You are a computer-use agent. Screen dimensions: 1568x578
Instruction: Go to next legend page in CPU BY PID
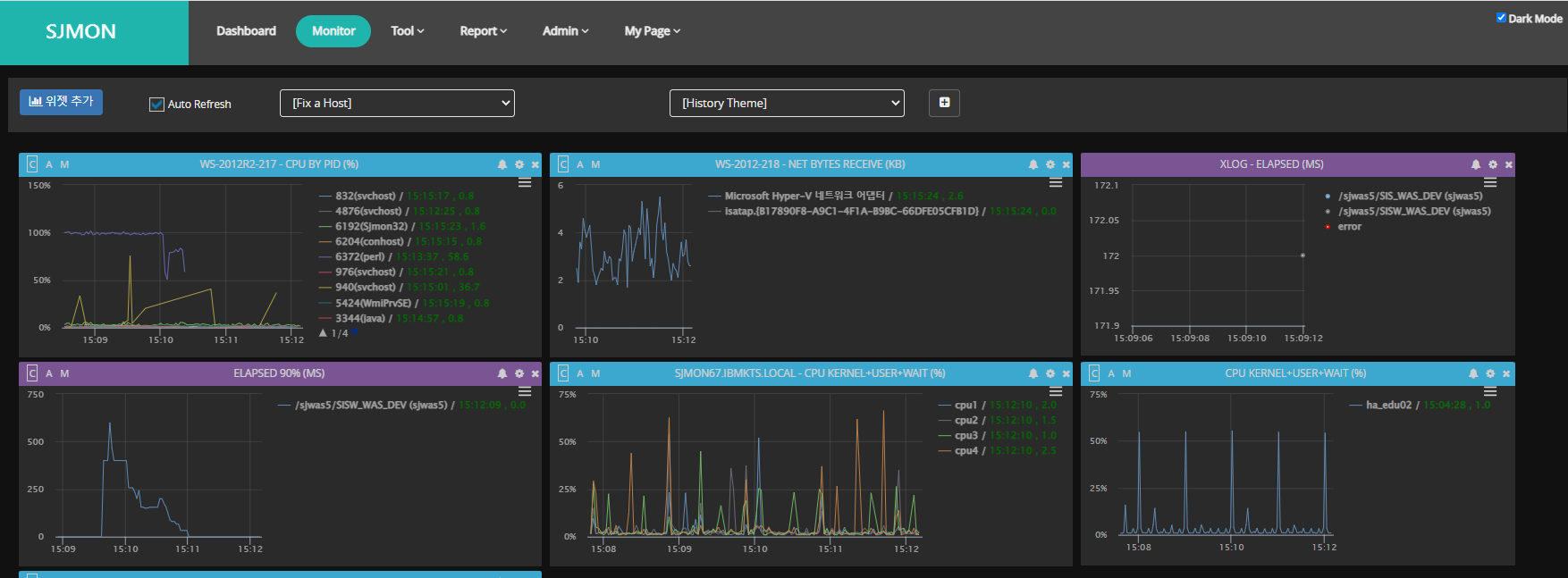coord(355,332)
